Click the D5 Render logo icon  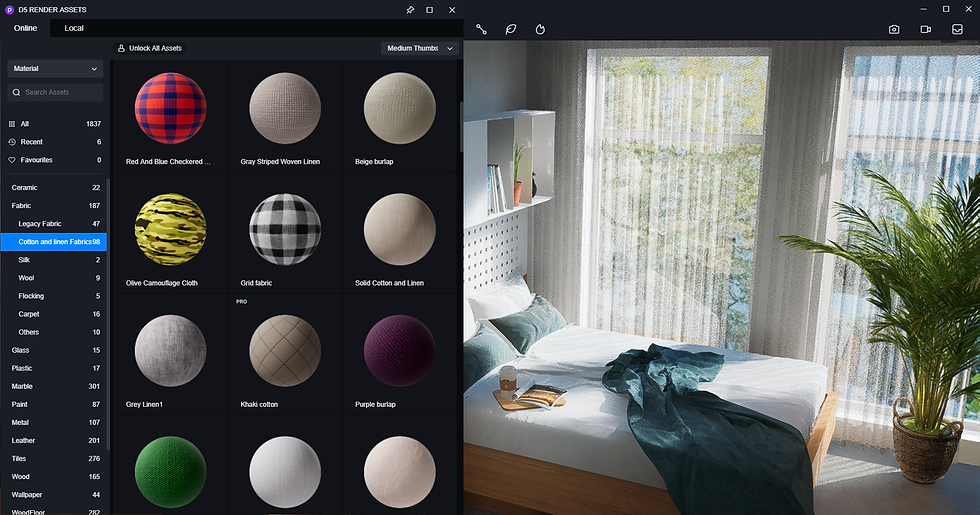tap(9, 10)
